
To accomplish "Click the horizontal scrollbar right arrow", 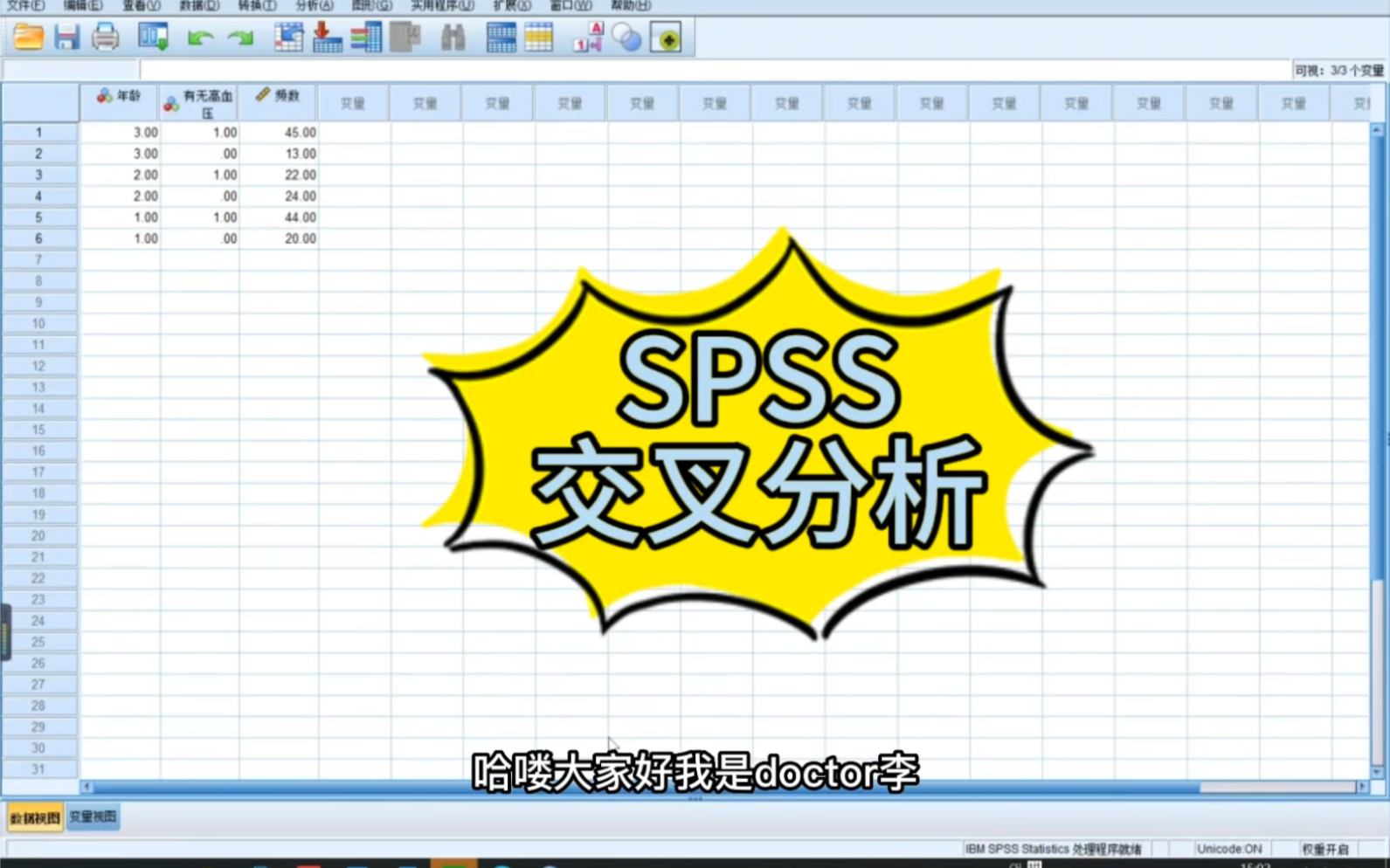I will pyautogui.click(x=1361, y=787).
